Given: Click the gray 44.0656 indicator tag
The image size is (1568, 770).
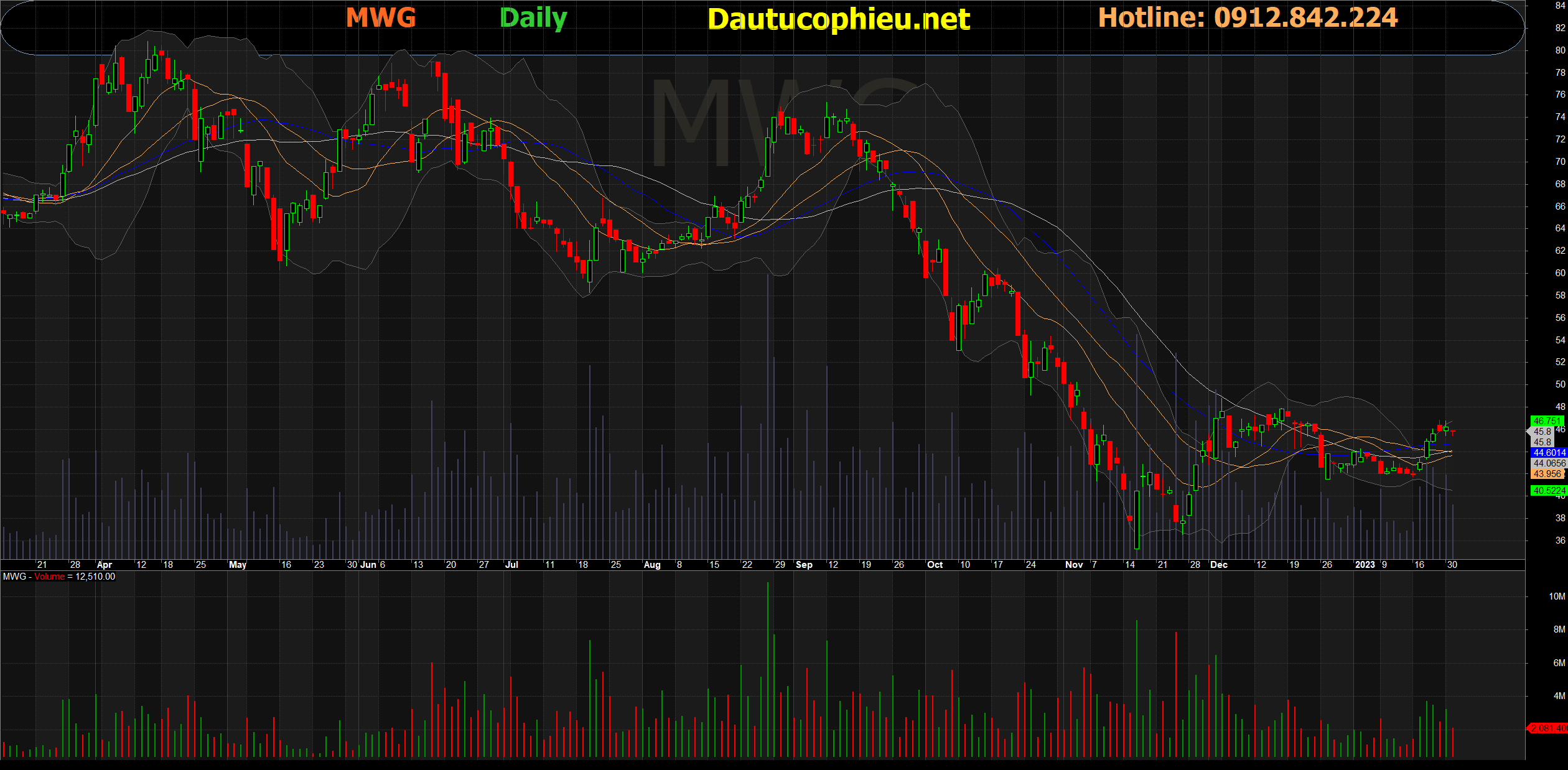Looking at the screenshot, I should point(1549,463).
